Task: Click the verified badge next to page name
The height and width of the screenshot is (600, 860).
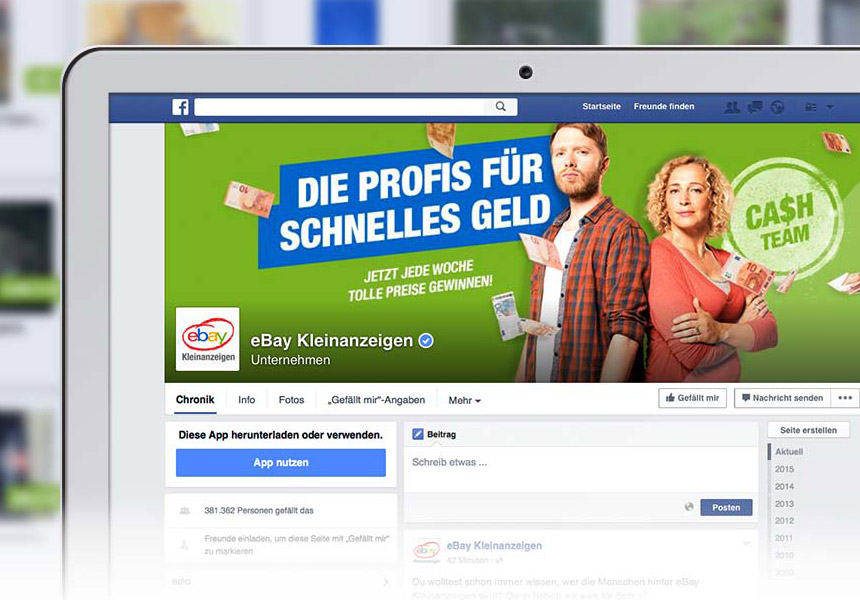Action: pyautogui.click(x=426, y=341)
